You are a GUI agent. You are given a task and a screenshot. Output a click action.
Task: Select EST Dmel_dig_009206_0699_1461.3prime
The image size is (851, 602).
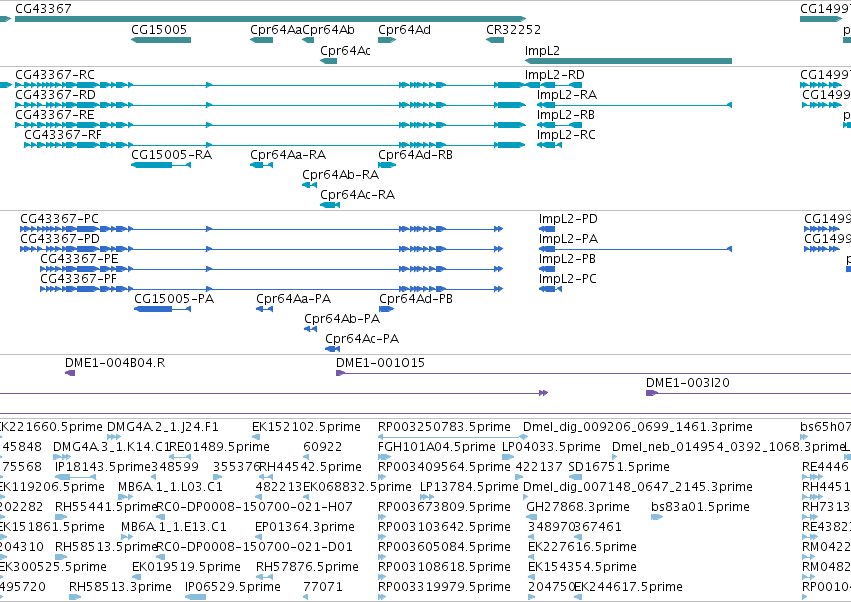pos(638,427)
